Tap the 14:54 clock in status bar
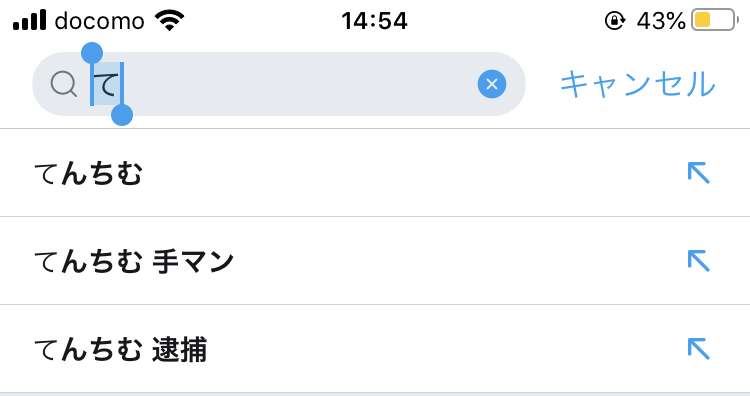This screenshot has width=750, height=396. (x=374, y=21)
